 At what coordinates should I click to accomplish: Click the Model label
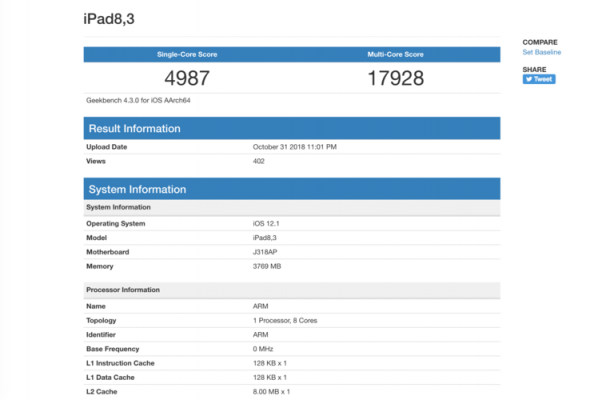tap(96, 238)
